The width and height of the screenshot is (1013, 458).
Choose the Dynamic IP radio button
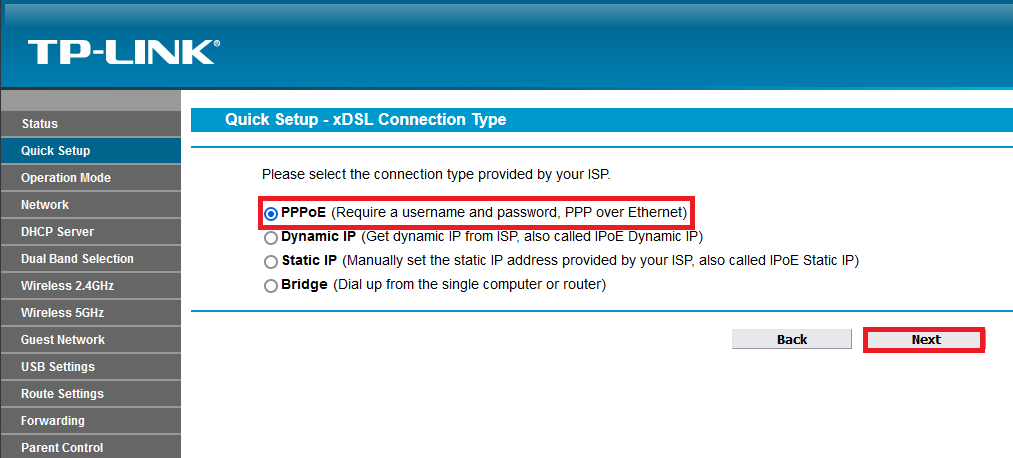click(x=271, y=238)
